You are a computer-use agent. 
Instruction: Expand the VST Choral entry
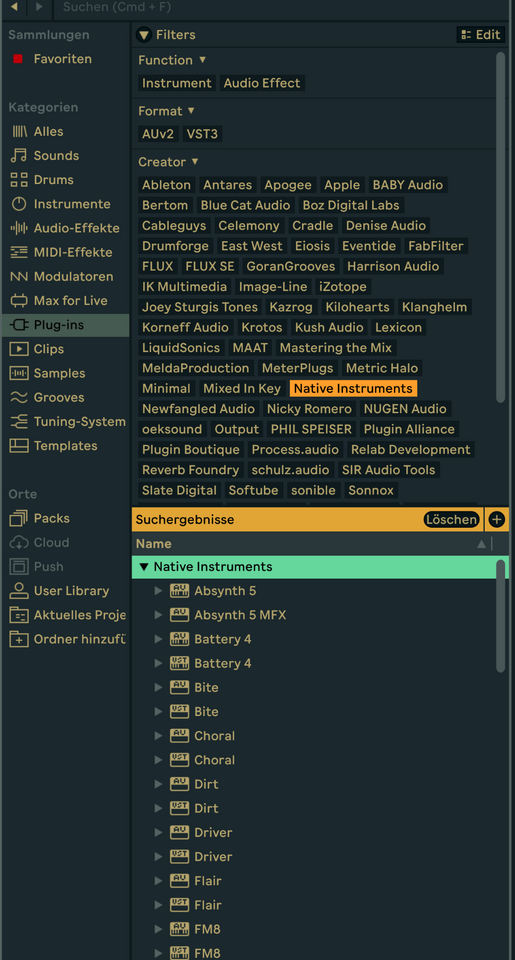click(158, 760)
